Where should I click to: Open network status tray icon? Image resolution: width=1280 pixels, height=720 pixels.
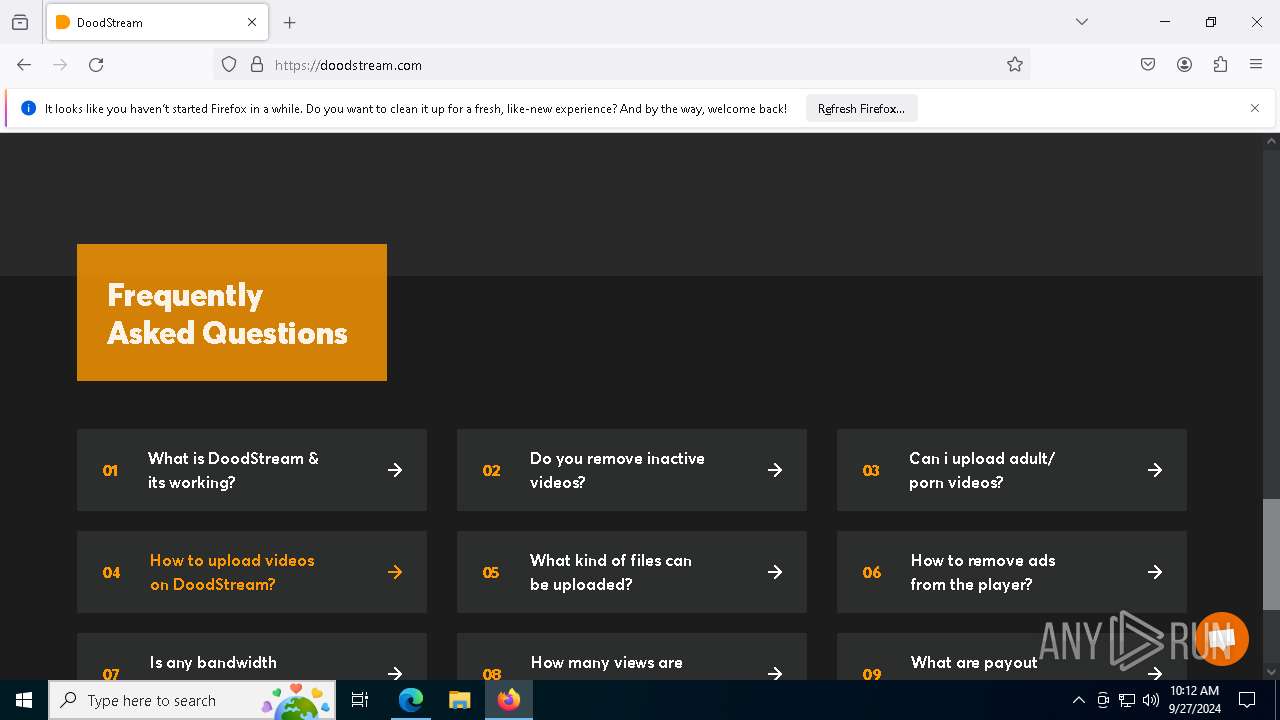click(x=1127, y=700)
